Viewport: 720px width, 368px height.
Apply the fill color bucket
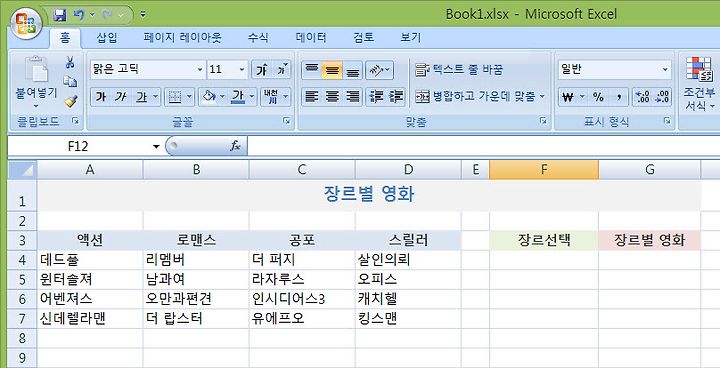point(208,97)
